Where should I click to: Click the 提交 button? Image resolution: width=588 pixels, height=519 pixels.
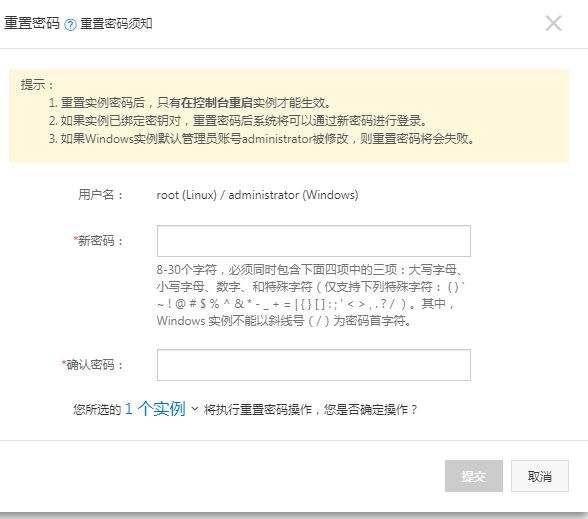click(x=474, y=476)
